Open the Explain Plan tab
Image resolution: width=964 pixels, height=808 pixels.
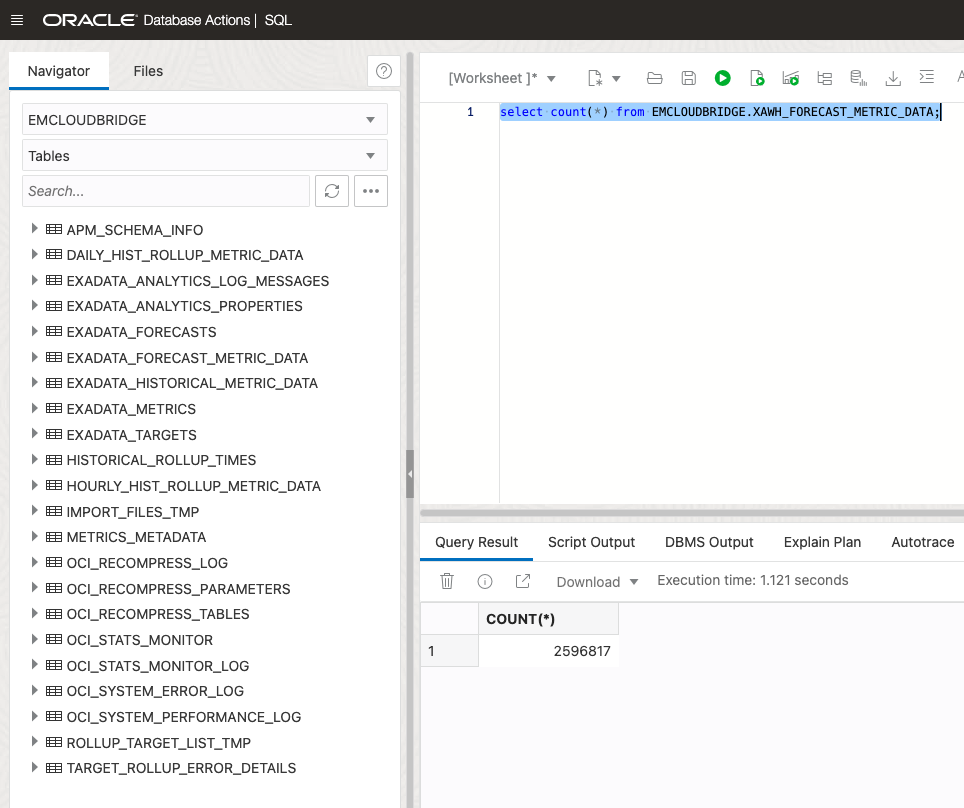(822, 542)
